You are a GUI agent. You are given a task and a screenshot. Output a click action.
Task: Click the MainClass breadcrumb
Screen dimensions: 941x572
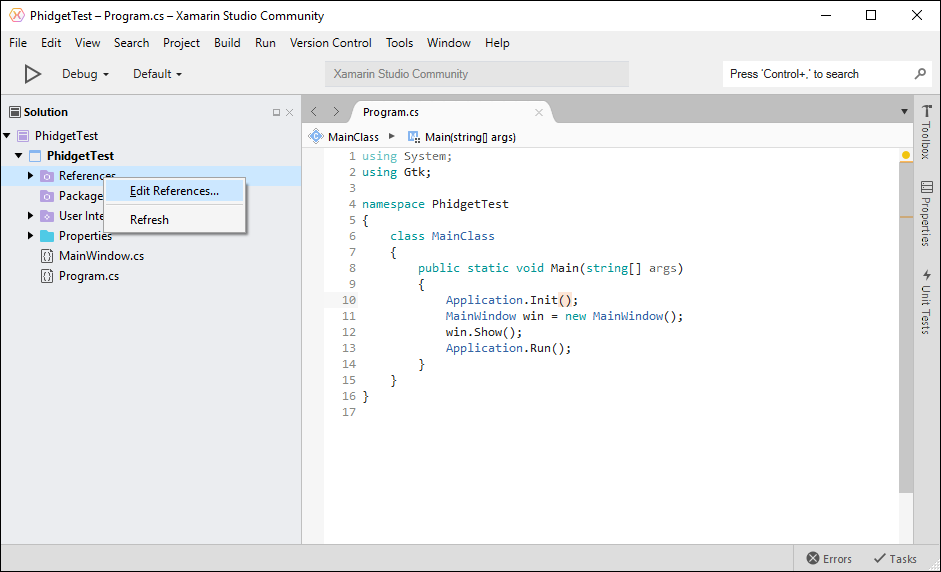353,137
